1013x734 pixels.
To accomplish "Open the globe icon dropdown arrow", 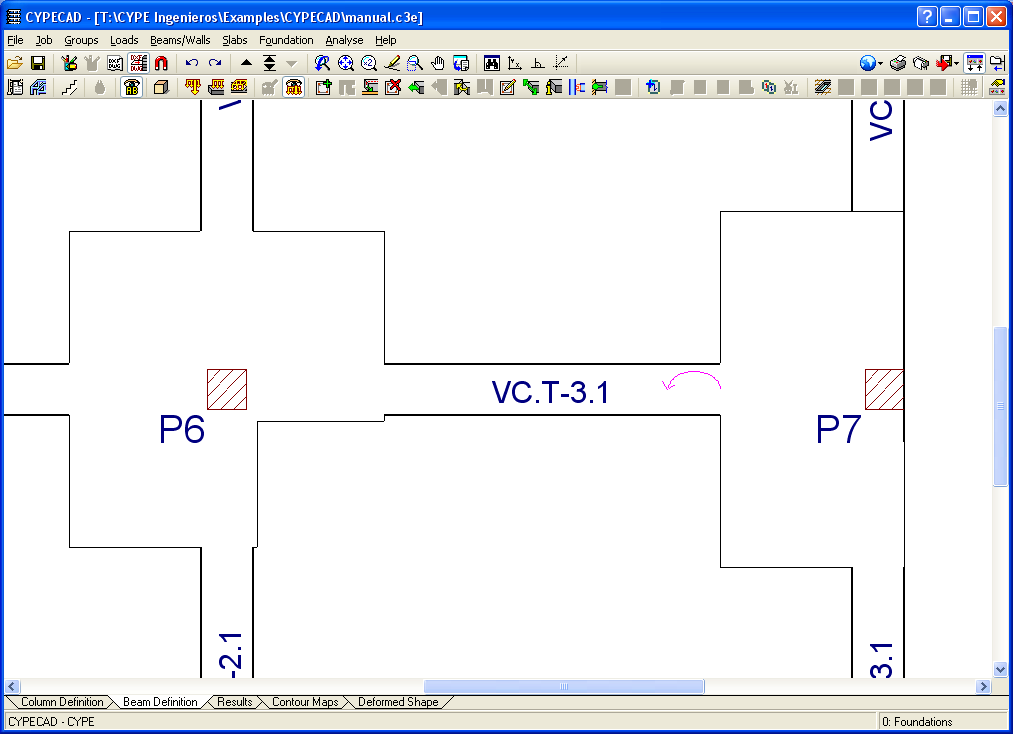I will pyautogui.click(x=881, y=63).
